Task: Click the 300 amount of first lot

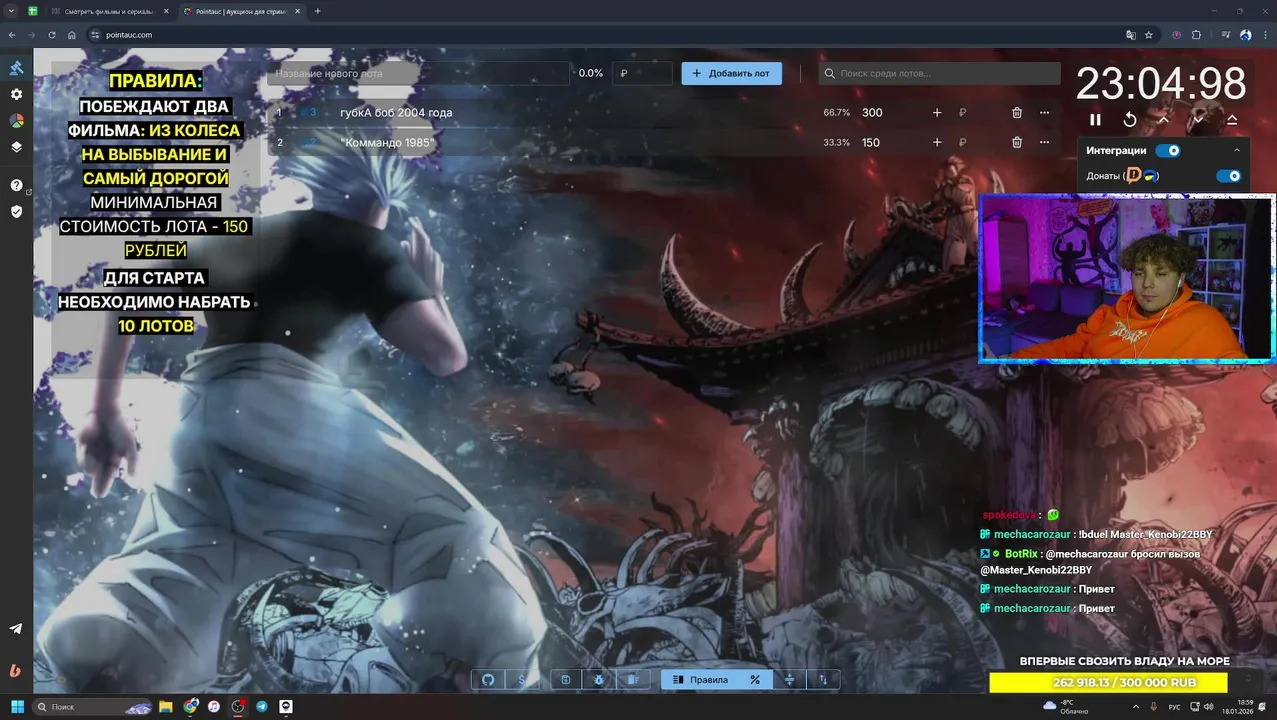Action: coord(872,113)
